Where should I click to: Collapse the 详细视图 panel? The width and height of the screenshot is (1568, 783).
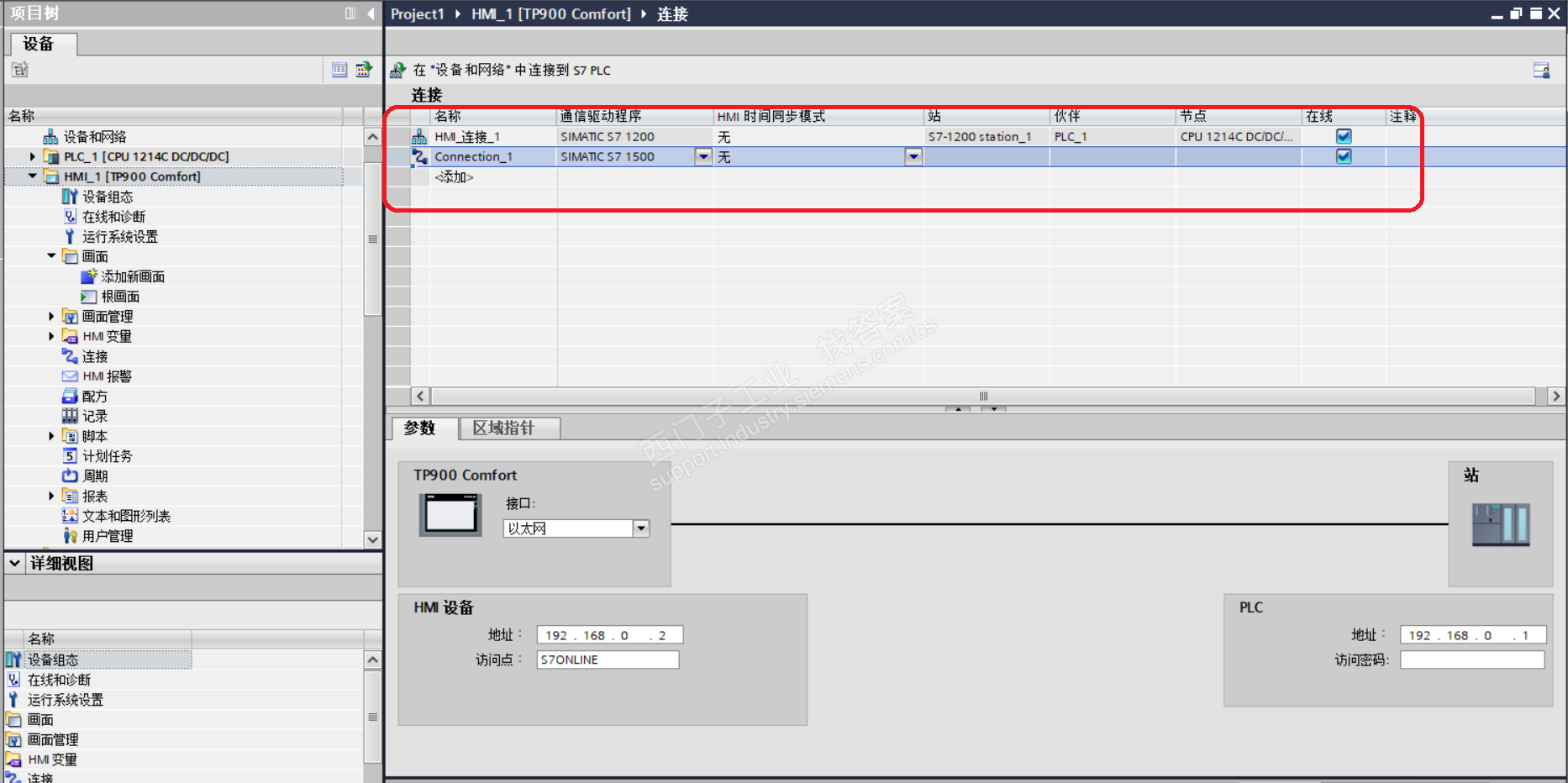[x=15, y=563]
